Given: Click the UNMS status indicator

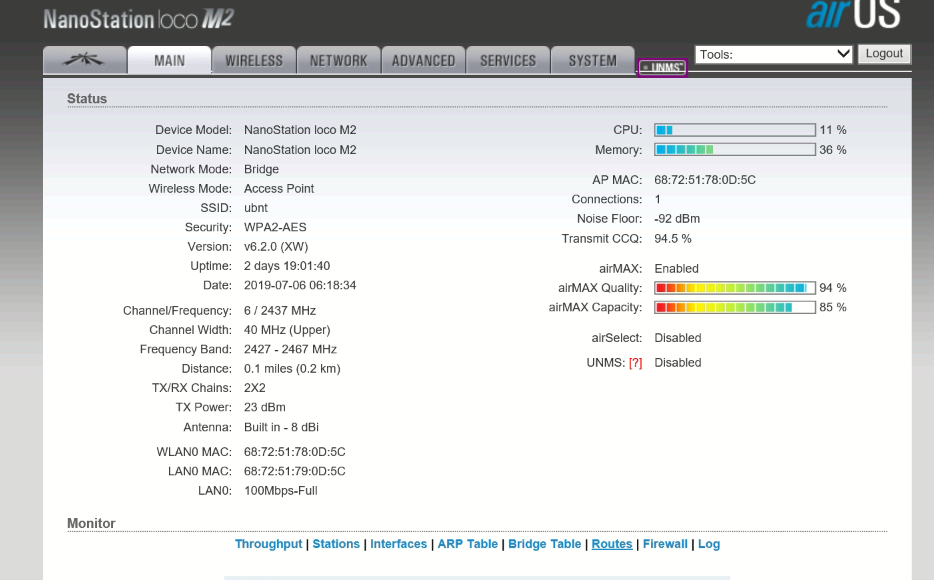Looking at the screenshot, I should pos(662,67).
